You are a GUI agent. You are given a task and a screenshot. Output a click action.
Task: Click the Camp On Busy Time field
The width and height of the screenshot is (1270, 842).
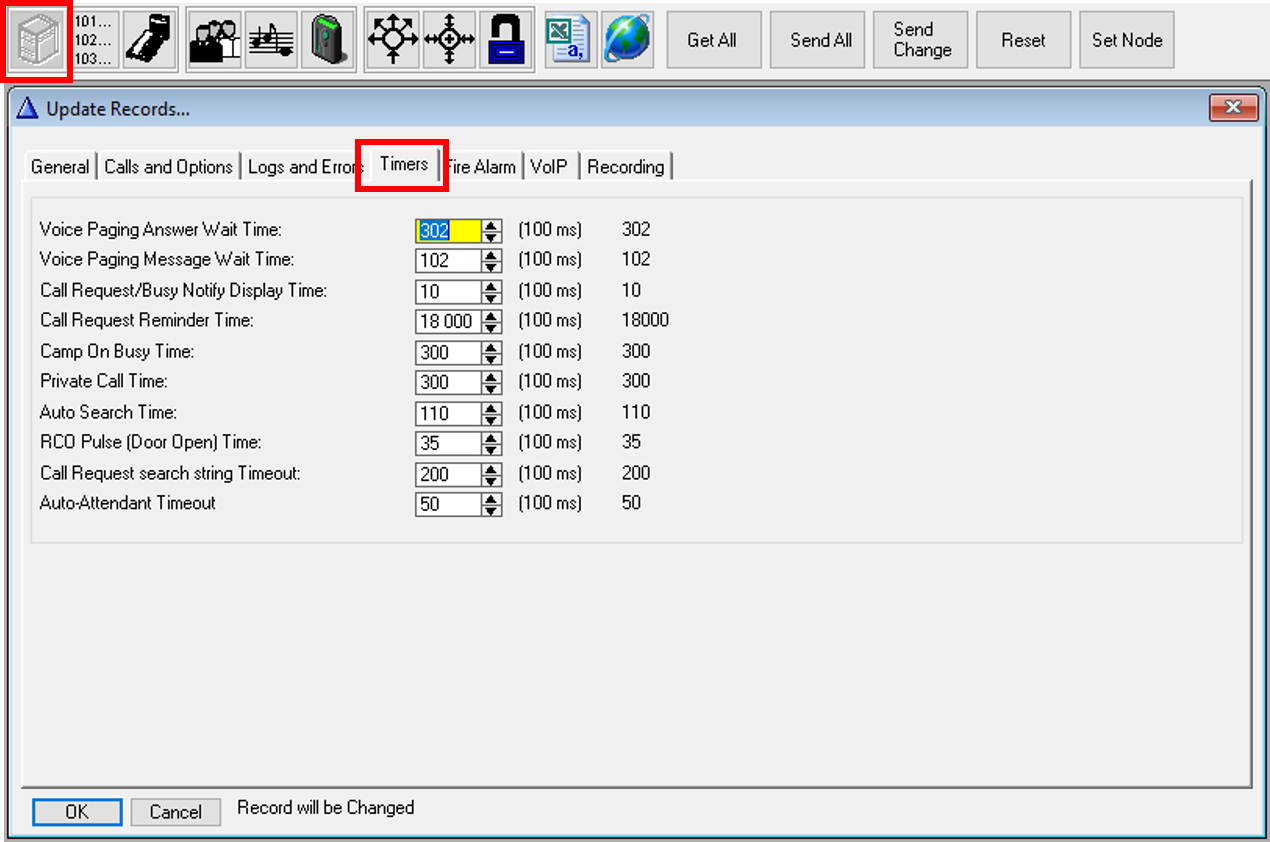448,353
